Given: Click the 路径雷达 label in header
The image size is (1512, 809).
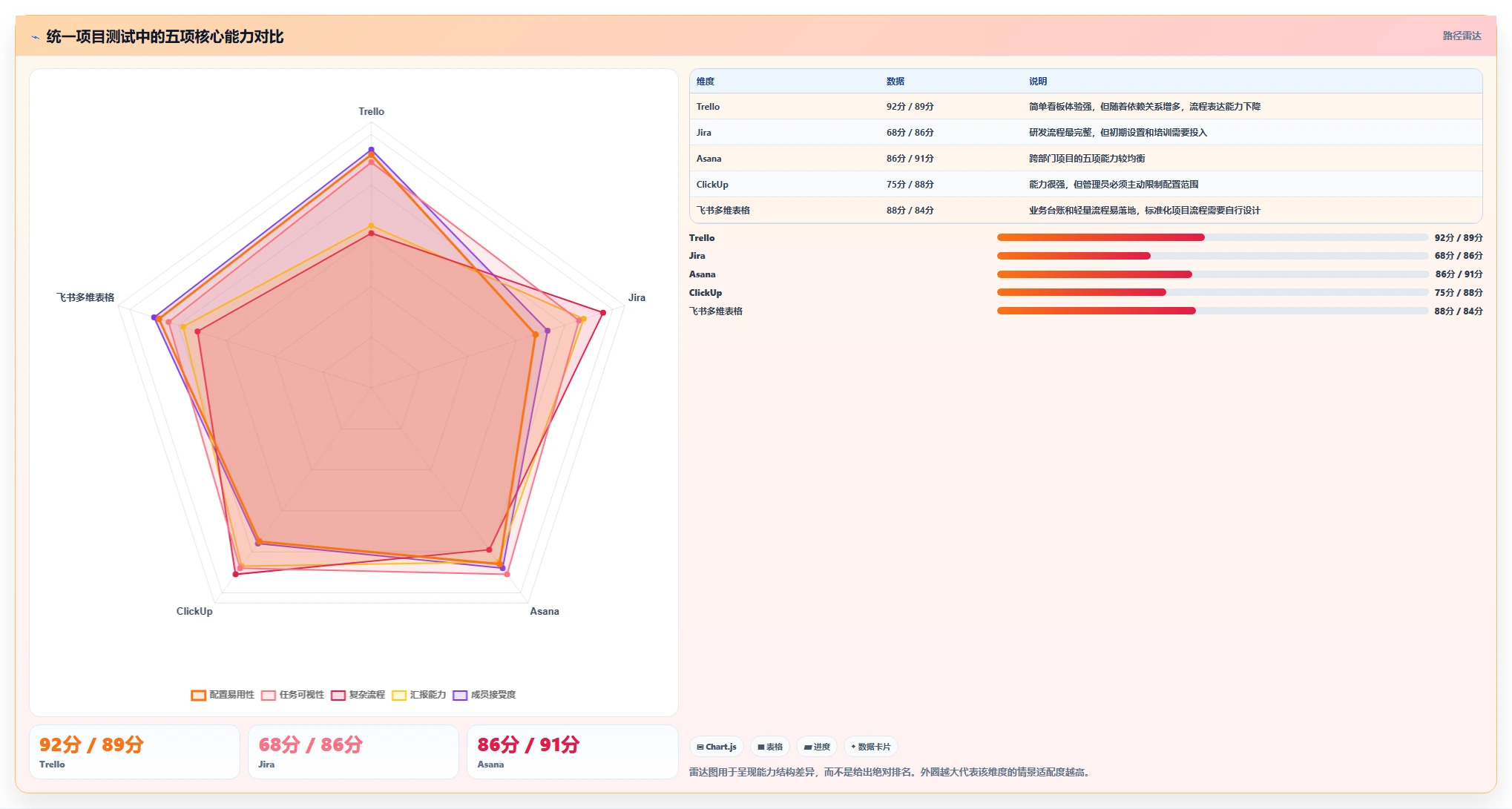Looking at the screenshot, I should [1462, 36].
